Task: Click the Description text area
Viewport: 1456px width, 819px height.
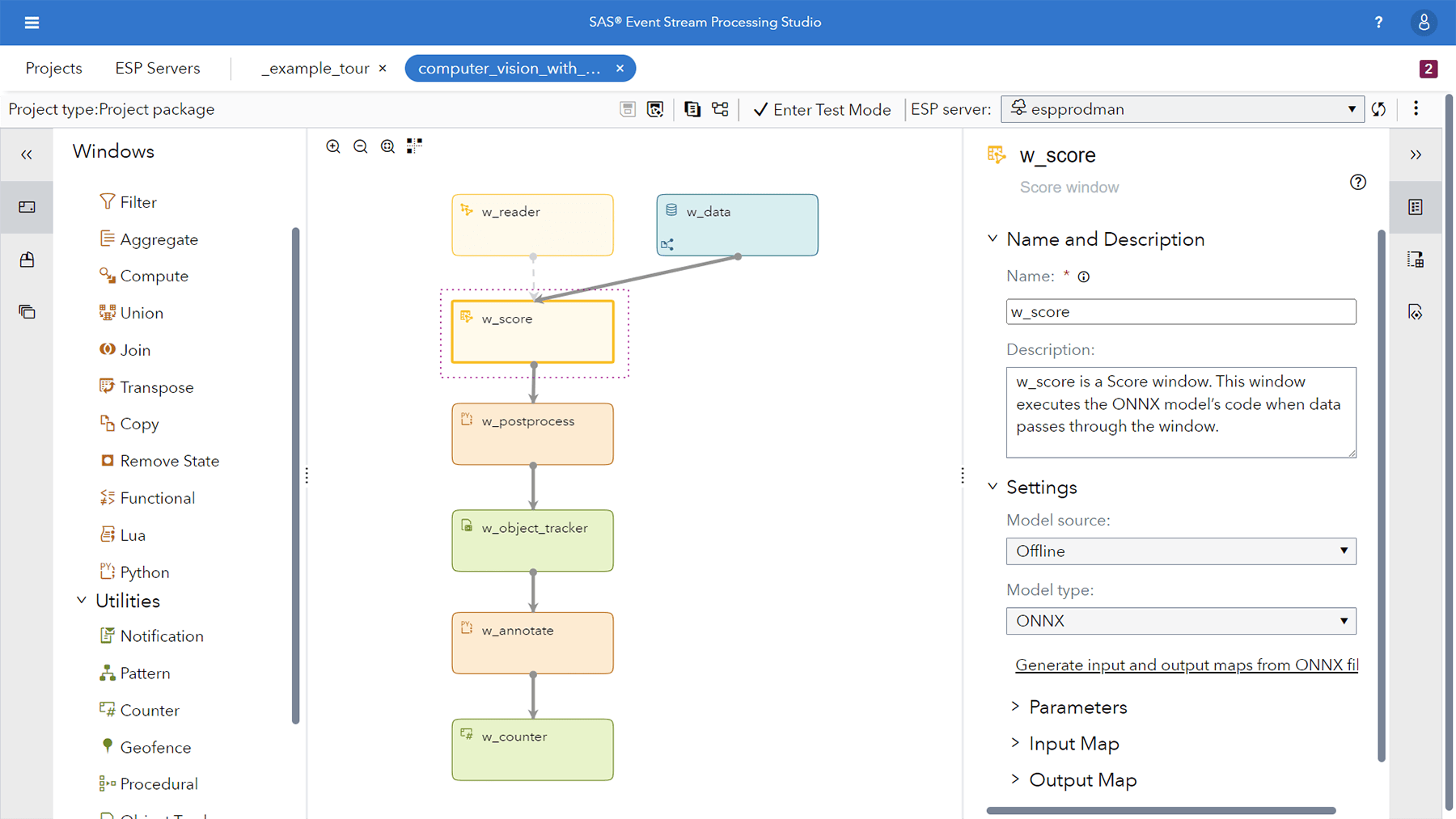Action: (1181, 412)
